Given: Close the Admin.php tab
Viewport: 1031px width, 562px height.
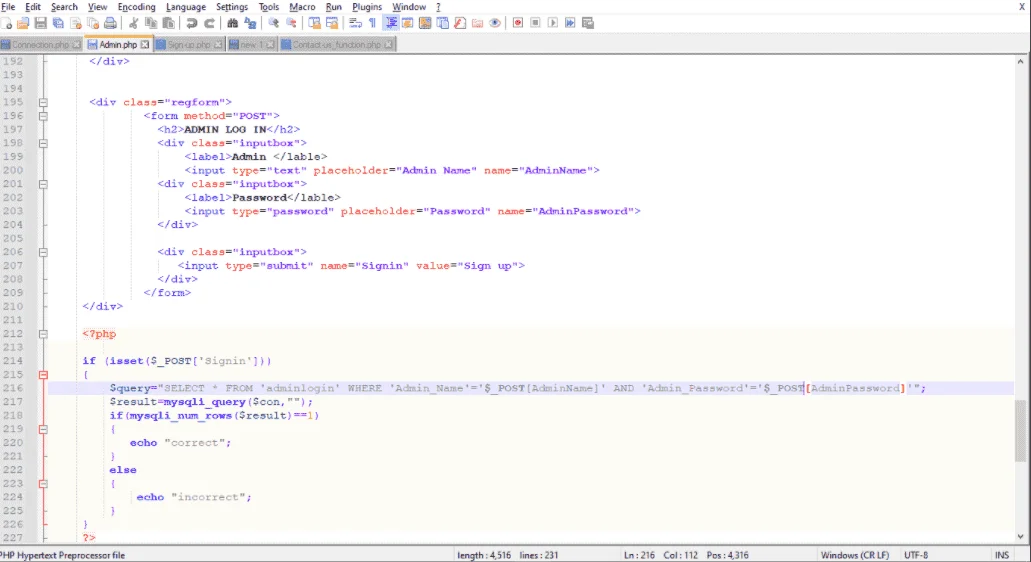Looking at the screenshot, I should pos(145,45).
